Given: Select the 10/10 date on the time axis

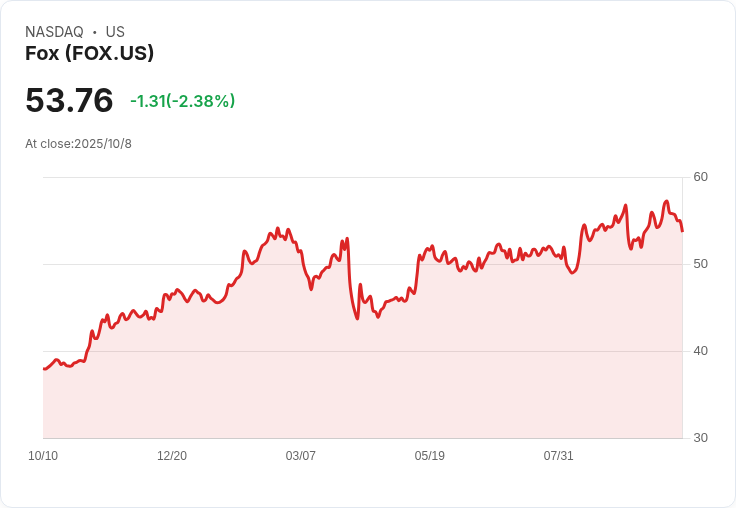Looking at the screenshot, I should coord(43,456).
